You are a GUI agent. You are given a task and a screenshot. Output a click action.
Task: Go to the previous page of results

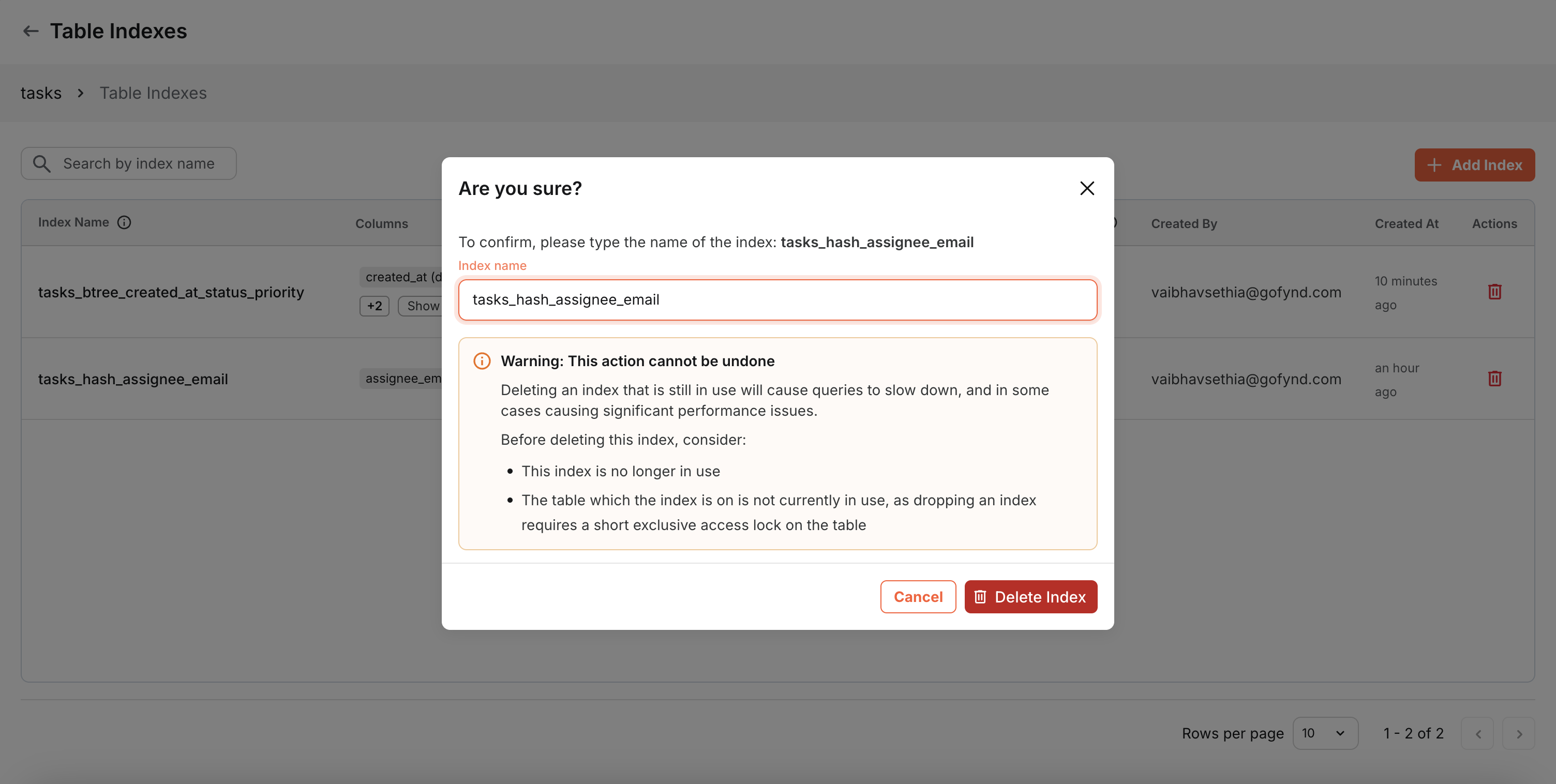pyautogui.click(x=1477, y=734)
